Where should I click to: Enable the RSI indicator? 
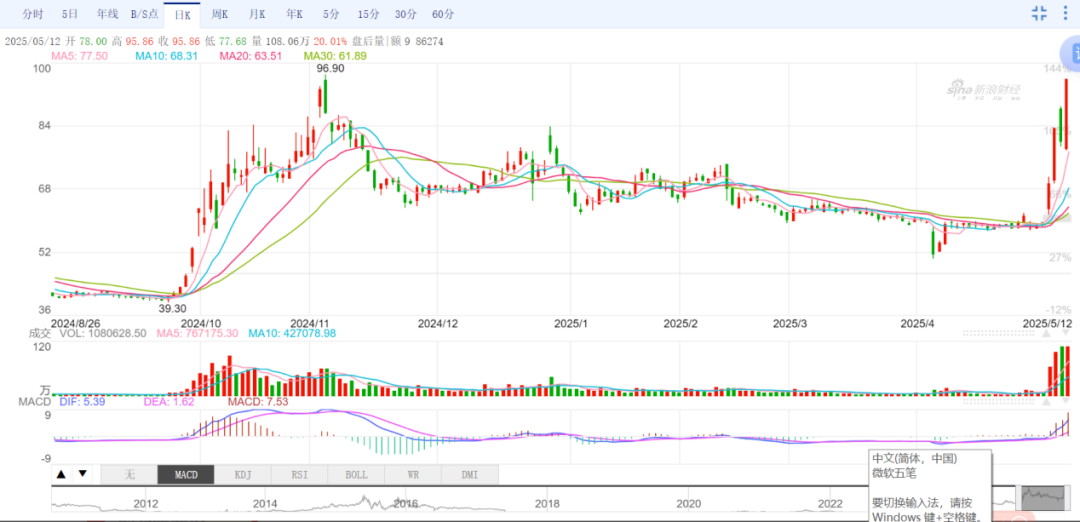[x=299, y=474]
